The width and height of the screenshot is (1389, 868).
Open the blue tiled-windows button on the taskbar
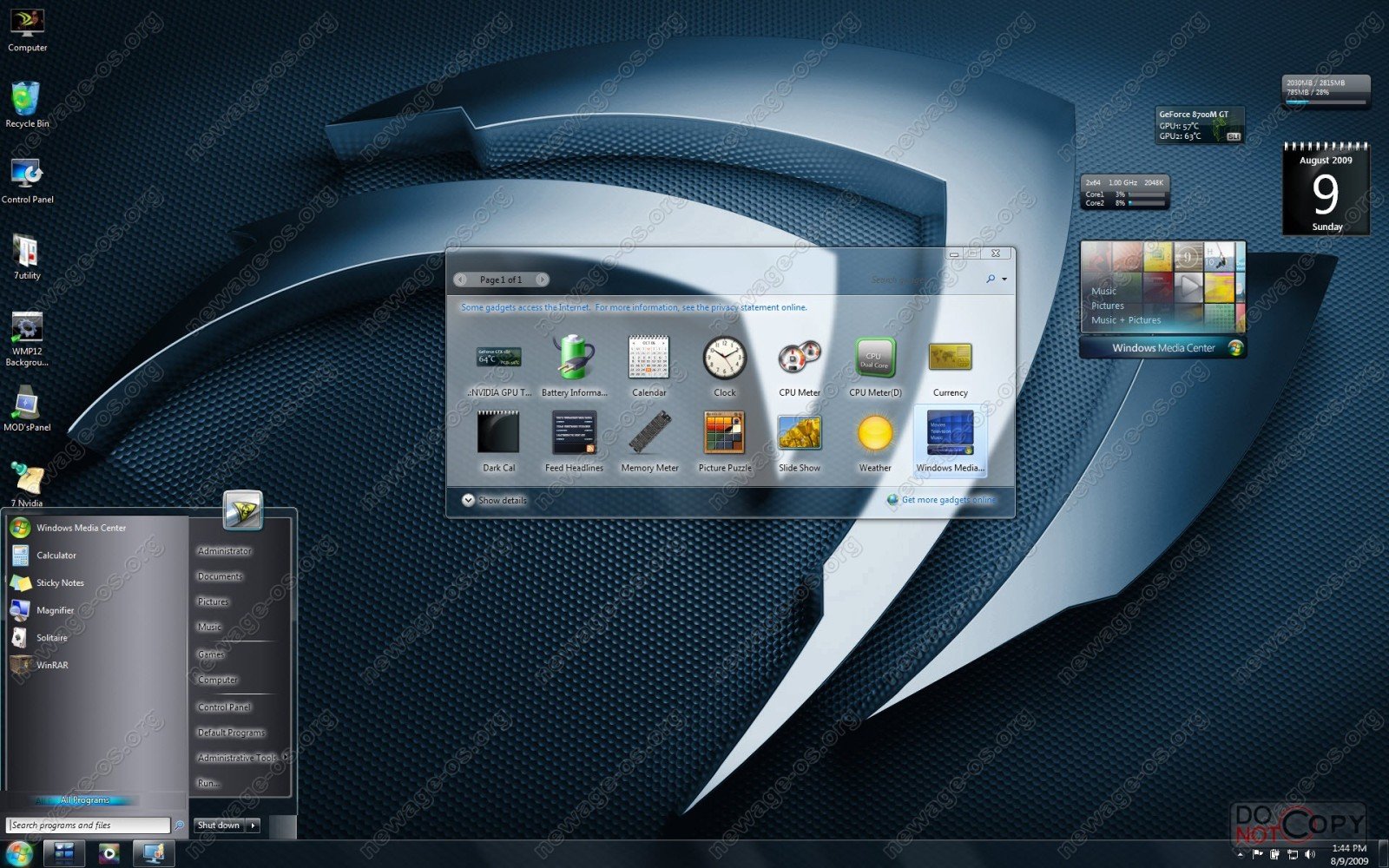click(63, 853)
